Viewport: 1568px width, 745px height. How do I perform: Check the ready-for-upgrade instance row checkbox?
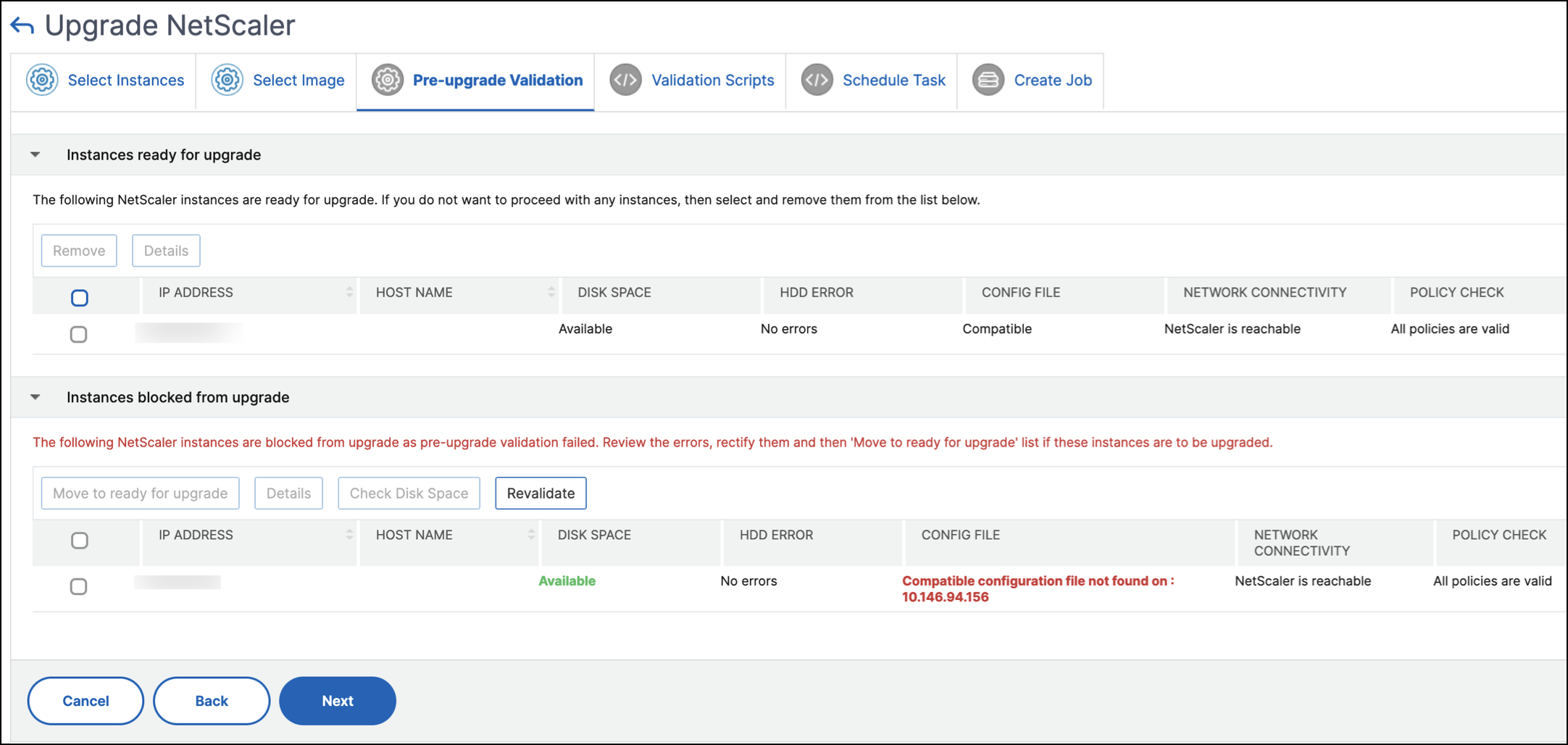coord(79,334)
